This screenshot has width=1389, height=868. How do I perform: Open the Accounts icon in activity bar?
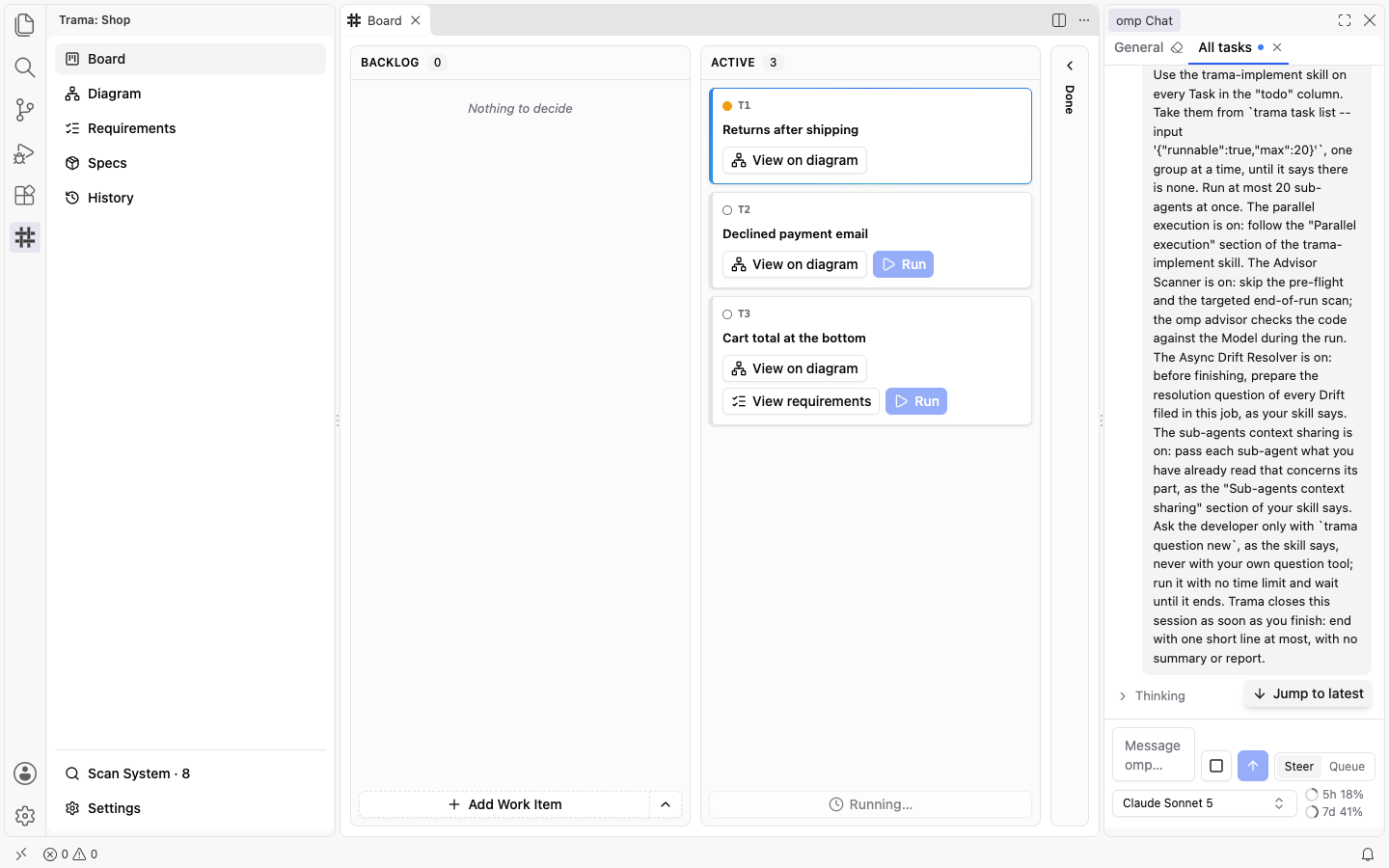25,773
